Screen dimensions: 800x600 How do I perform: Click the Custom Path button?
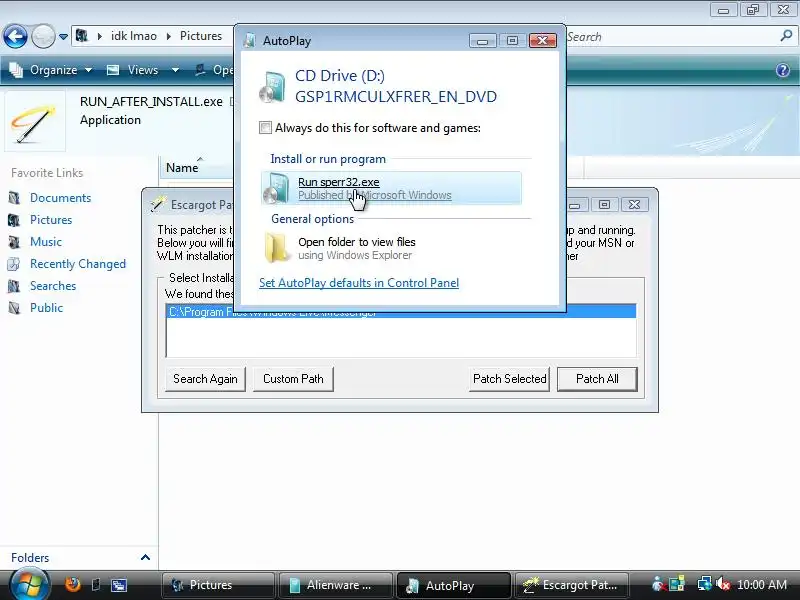tap(293, 379)
